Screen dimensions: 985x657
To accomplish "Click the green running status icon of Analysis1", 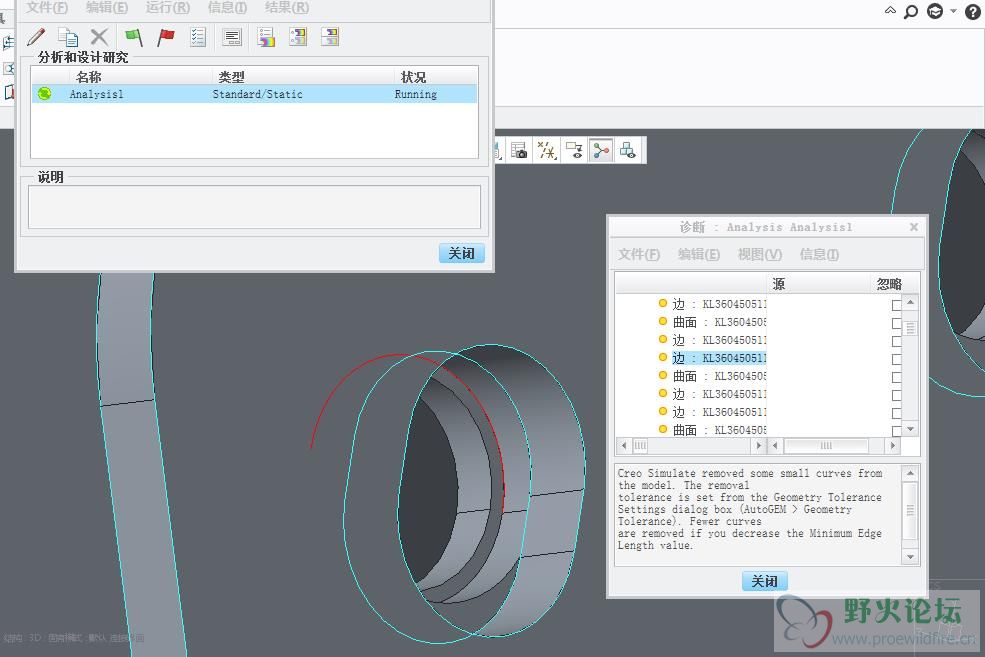I will [44, 94].
